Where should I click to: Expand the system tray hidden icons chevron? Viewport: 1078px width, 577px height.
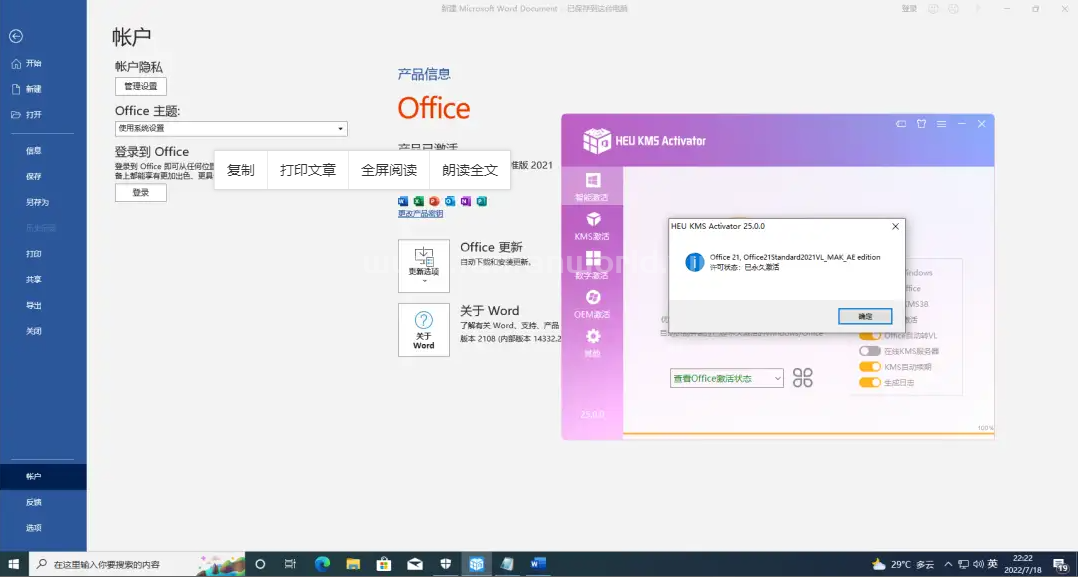949,565
